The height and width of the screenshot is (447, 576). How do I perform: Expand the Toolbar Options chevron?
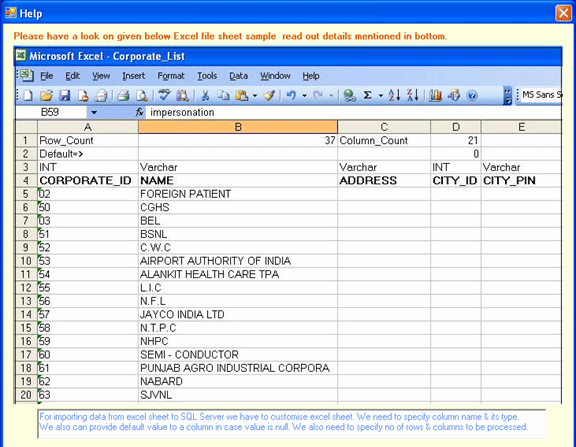click(x=507, y=96)
